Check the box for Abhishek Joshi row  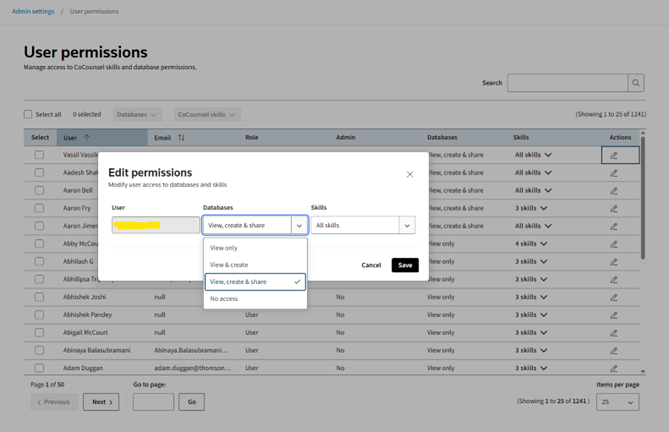click(x=39, y=297)
